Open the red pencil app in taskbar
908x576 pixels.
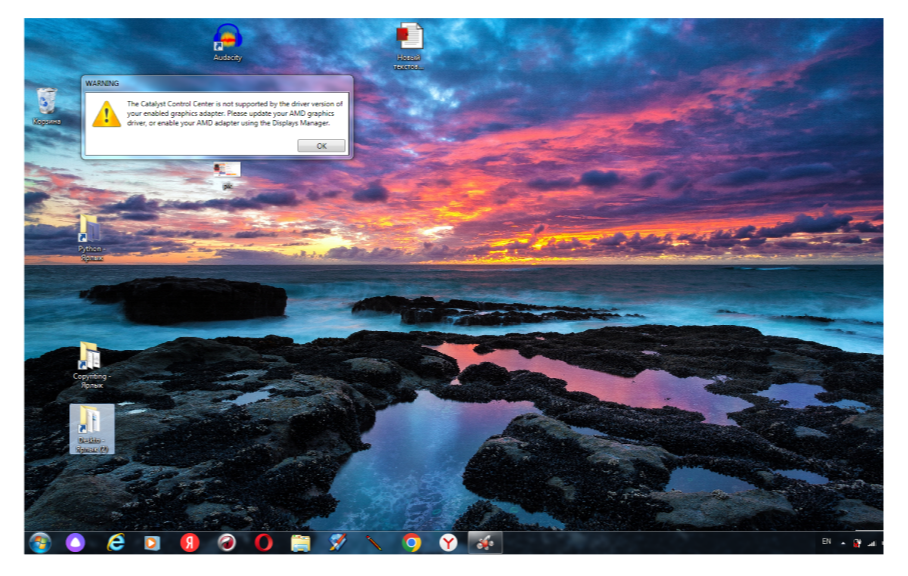coord(374,543)
